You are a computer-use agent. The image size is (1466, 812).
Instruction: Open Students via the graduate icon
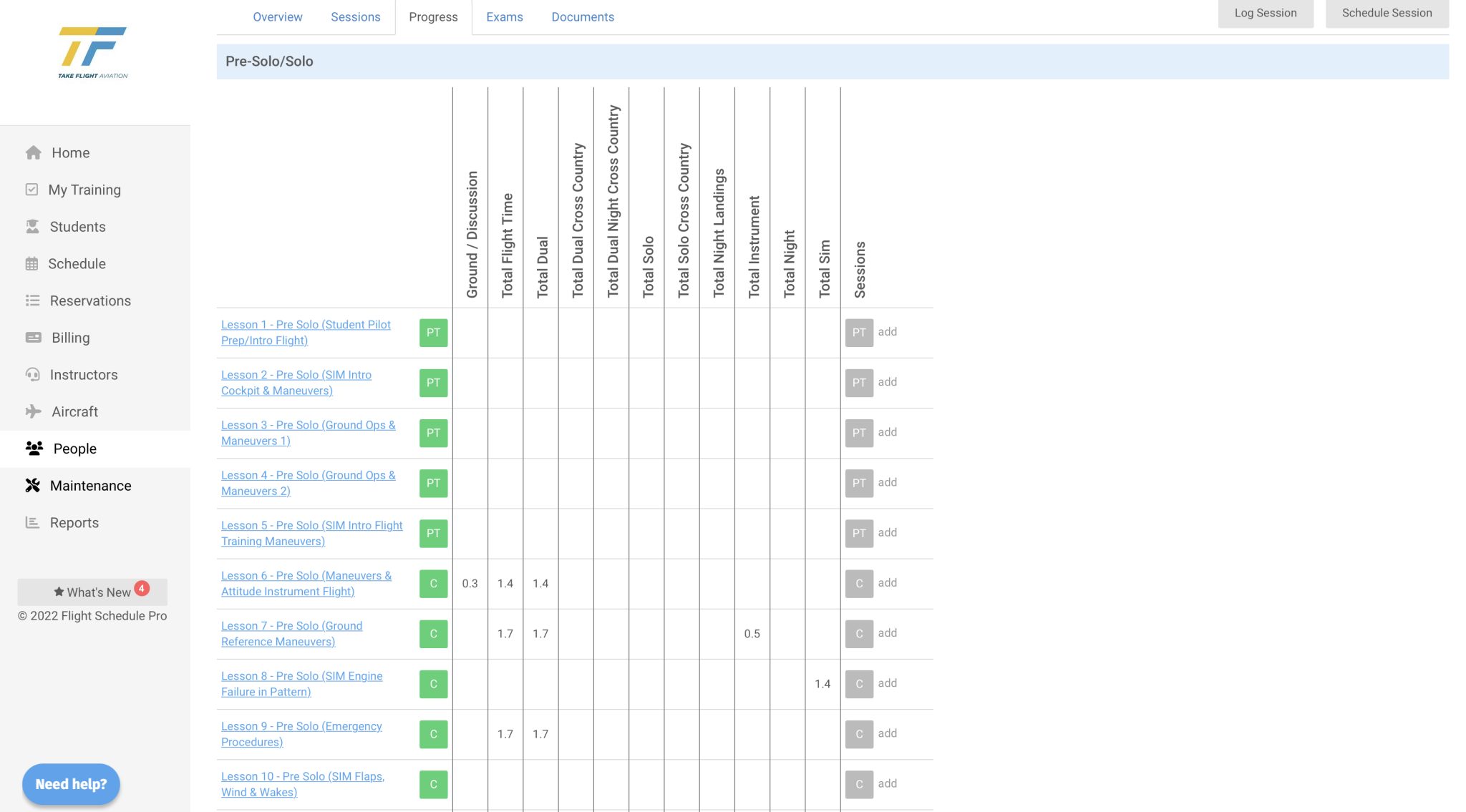[x=32, y=227]
